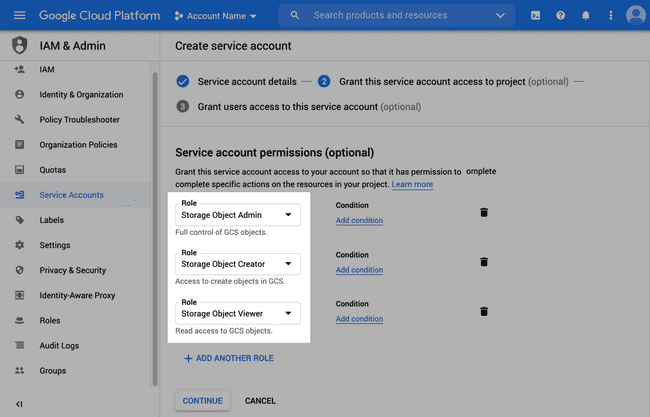Add condition for Storage Object Admin
Viewport: 650px width, 417px height.
(x=359, y=220)
